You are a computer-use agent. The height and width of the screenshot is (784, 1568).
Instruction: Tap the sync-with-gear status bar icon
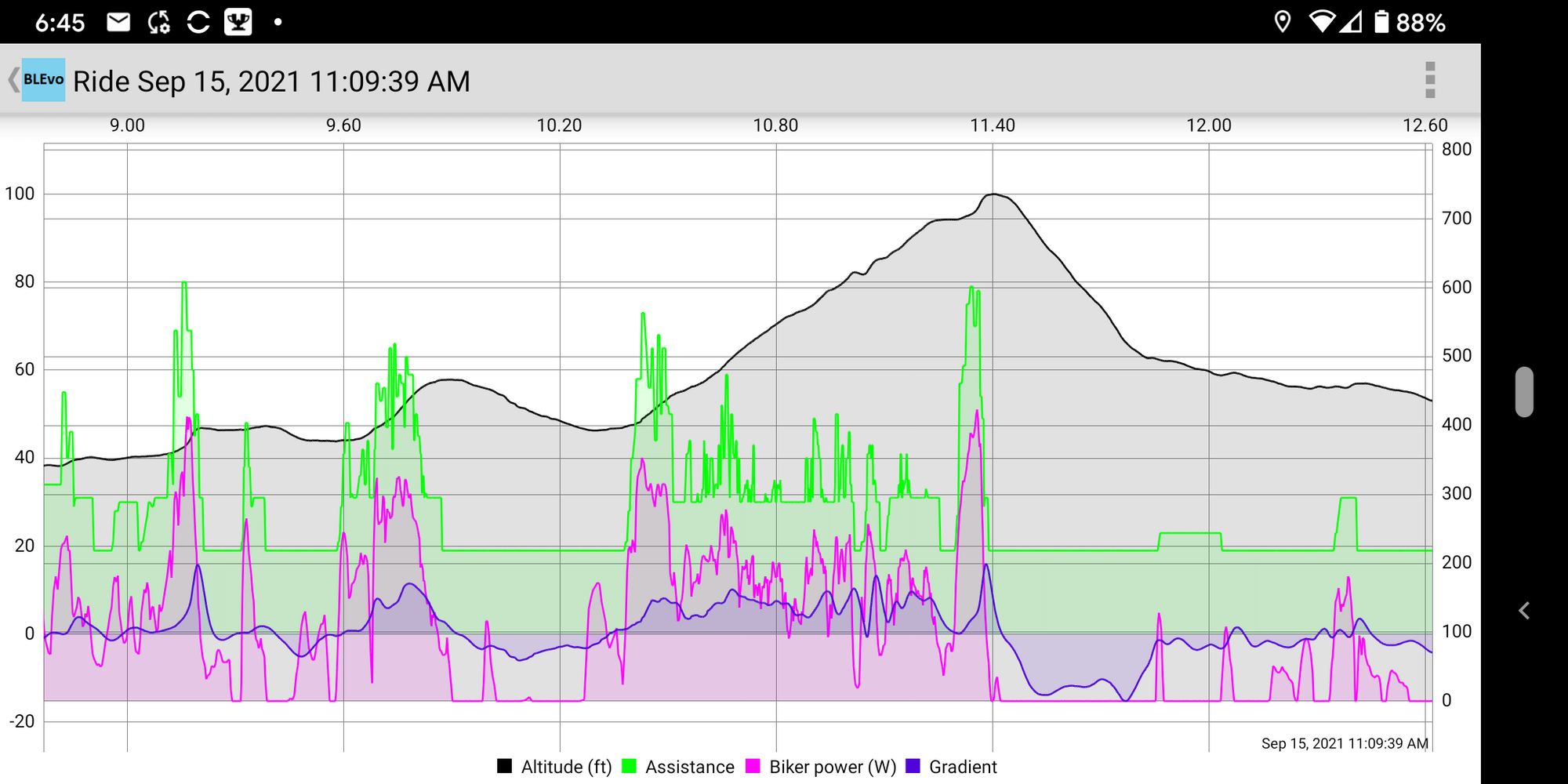pos(159,22)
